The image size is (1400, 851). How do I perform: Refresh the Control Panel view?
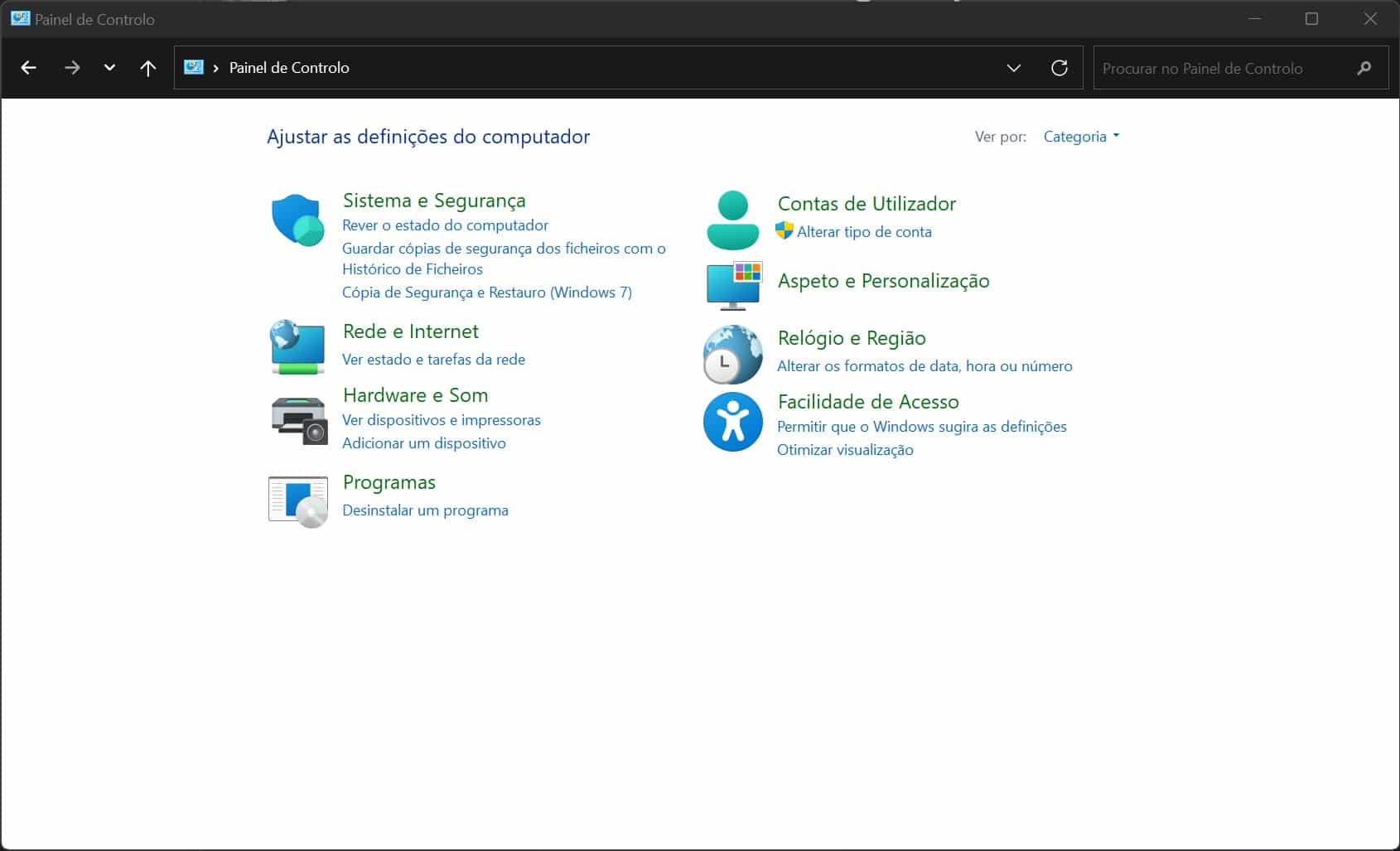click(1059, 68)
